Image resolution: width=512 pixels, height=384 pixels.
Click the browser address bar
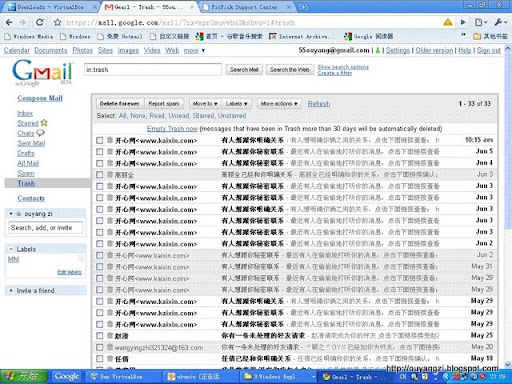click(x=247, y=23)
